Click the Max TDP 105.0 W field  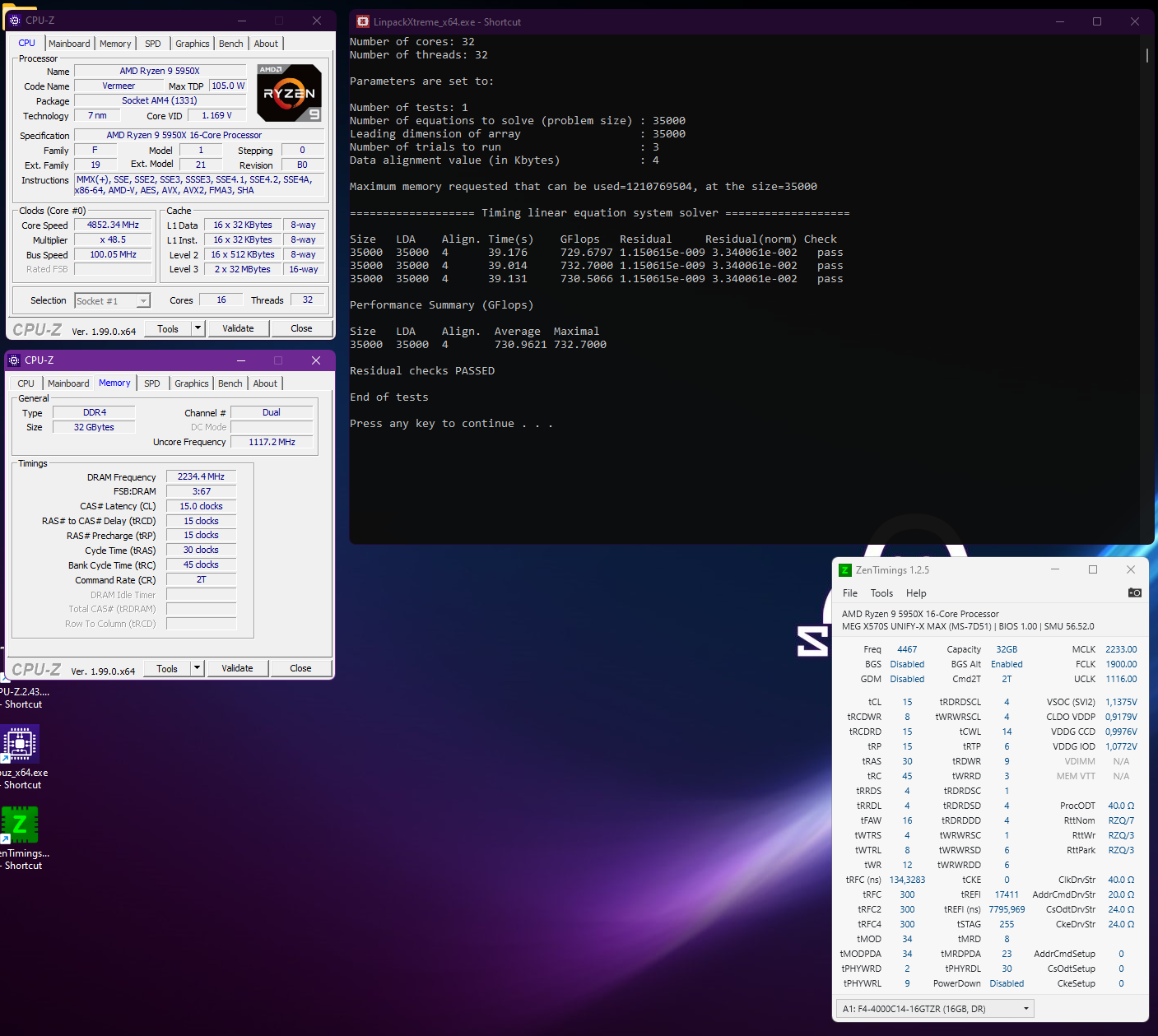(228, 86)
